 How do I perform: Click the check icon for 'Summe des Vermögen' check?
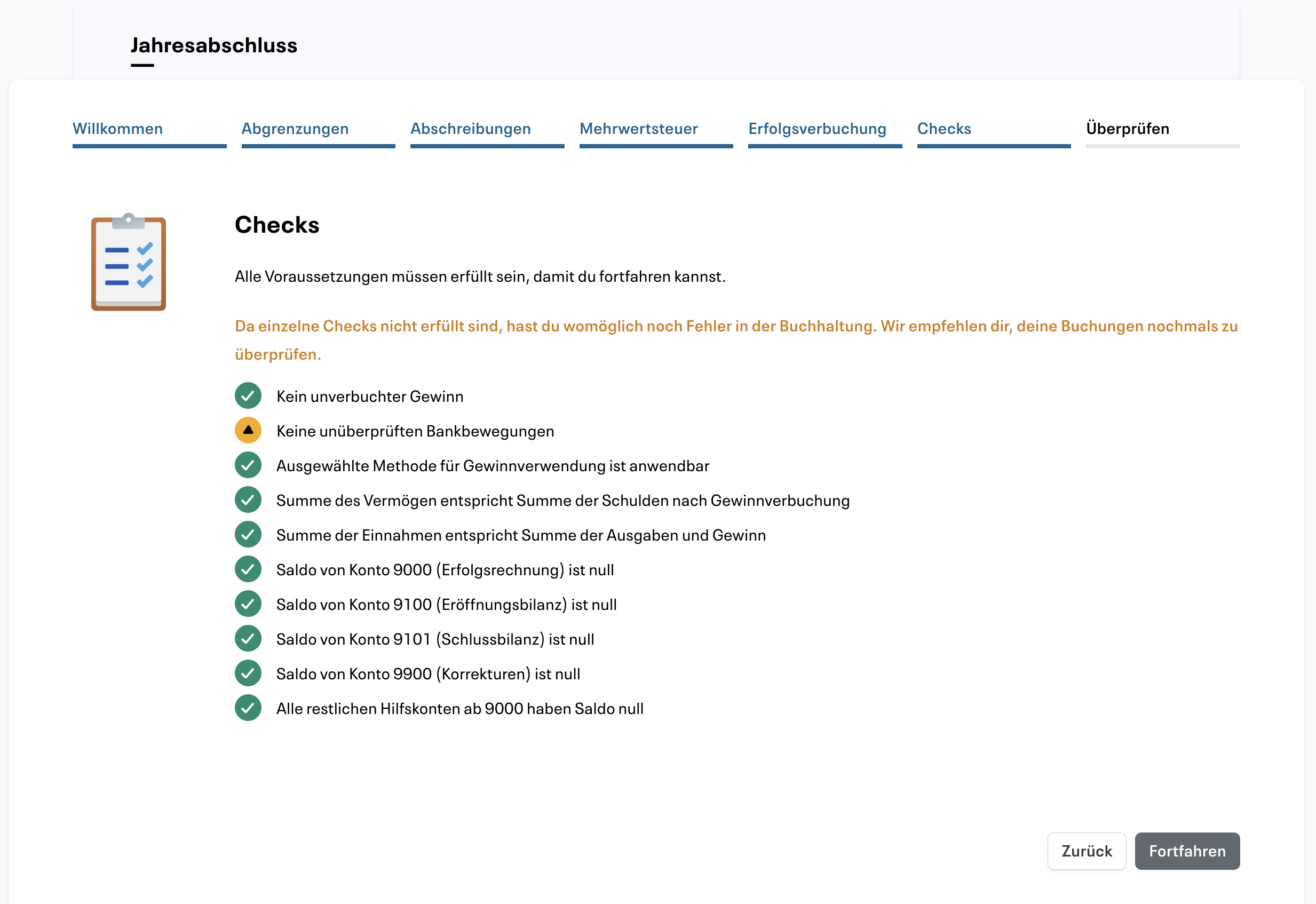248,499
